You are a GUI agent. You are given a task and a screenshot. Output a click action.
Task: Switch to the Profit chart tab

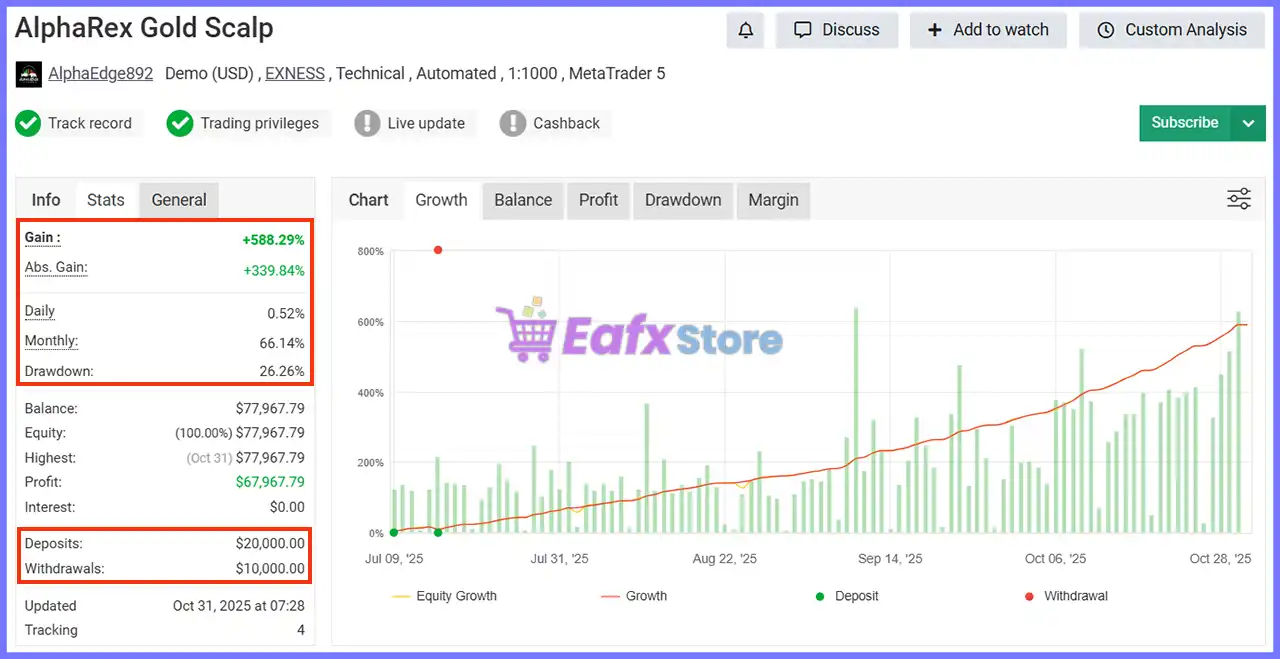click(x=598, y=200)
